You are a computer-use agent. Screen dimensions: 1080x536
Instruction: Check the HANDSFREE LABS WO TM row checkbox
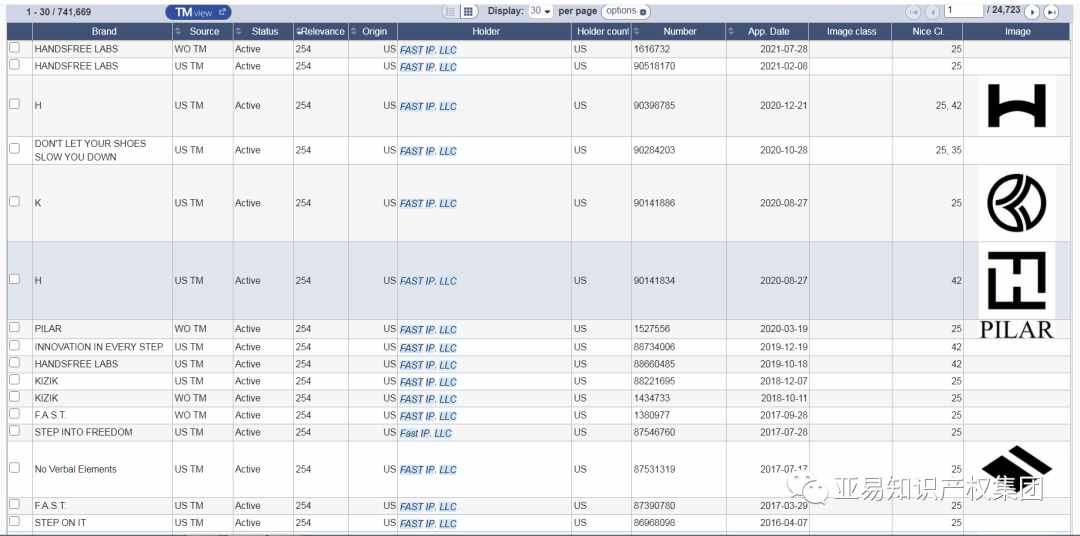coord(14,48)
